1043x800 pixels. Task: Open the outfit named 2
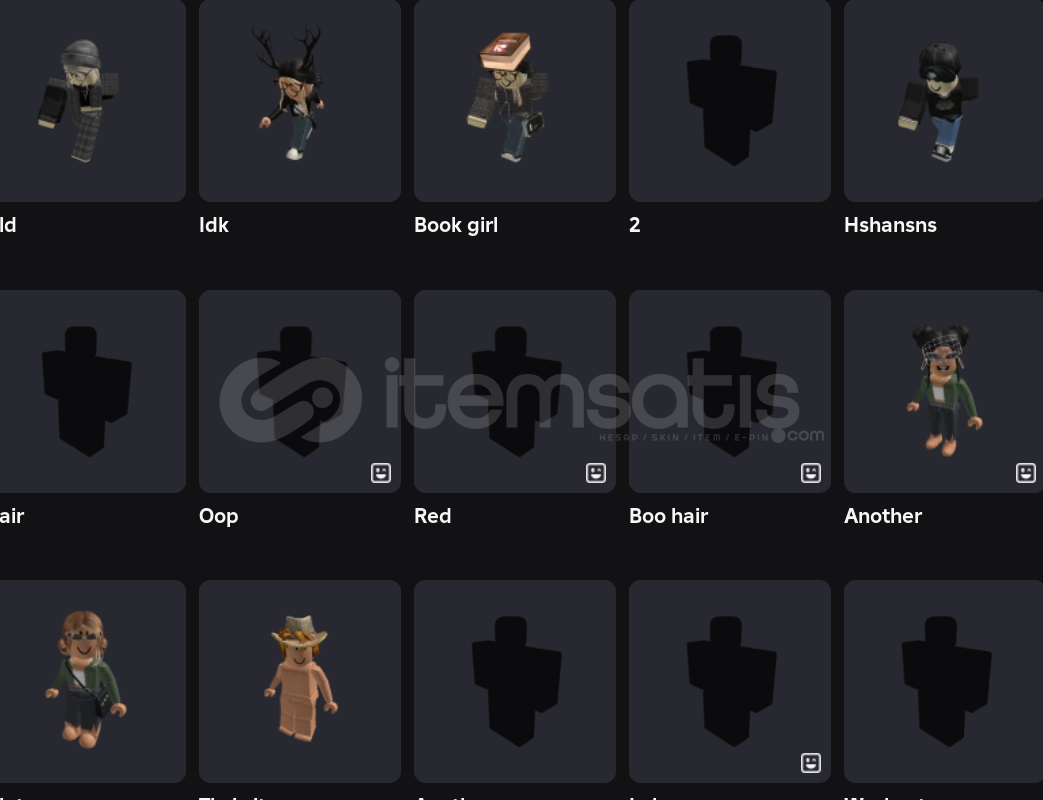pyautogui.click(x=730, y=100)
